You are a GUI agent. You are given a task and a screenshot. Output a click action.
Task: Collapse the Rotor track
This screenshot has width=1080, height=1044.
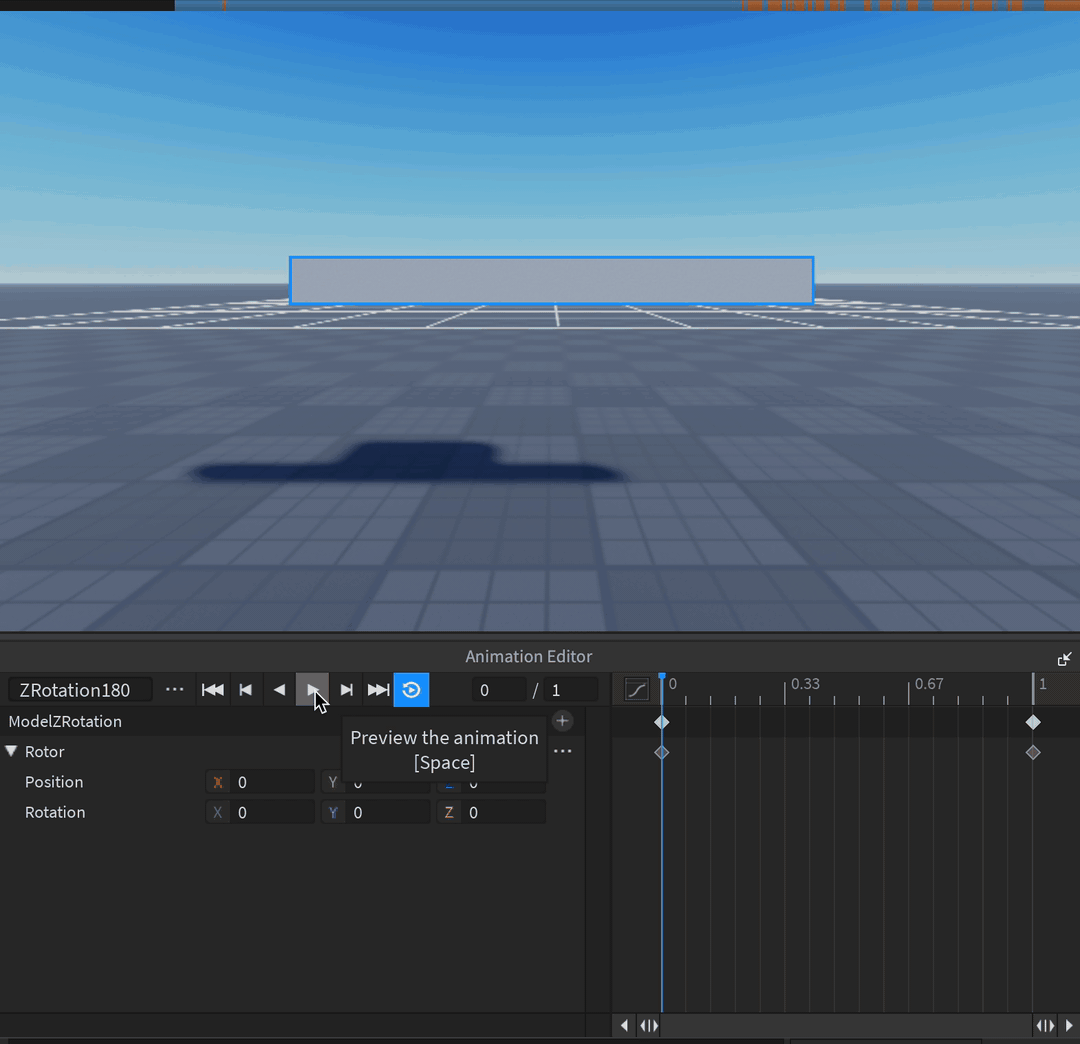pyautogui.click(x=12, y=751)
